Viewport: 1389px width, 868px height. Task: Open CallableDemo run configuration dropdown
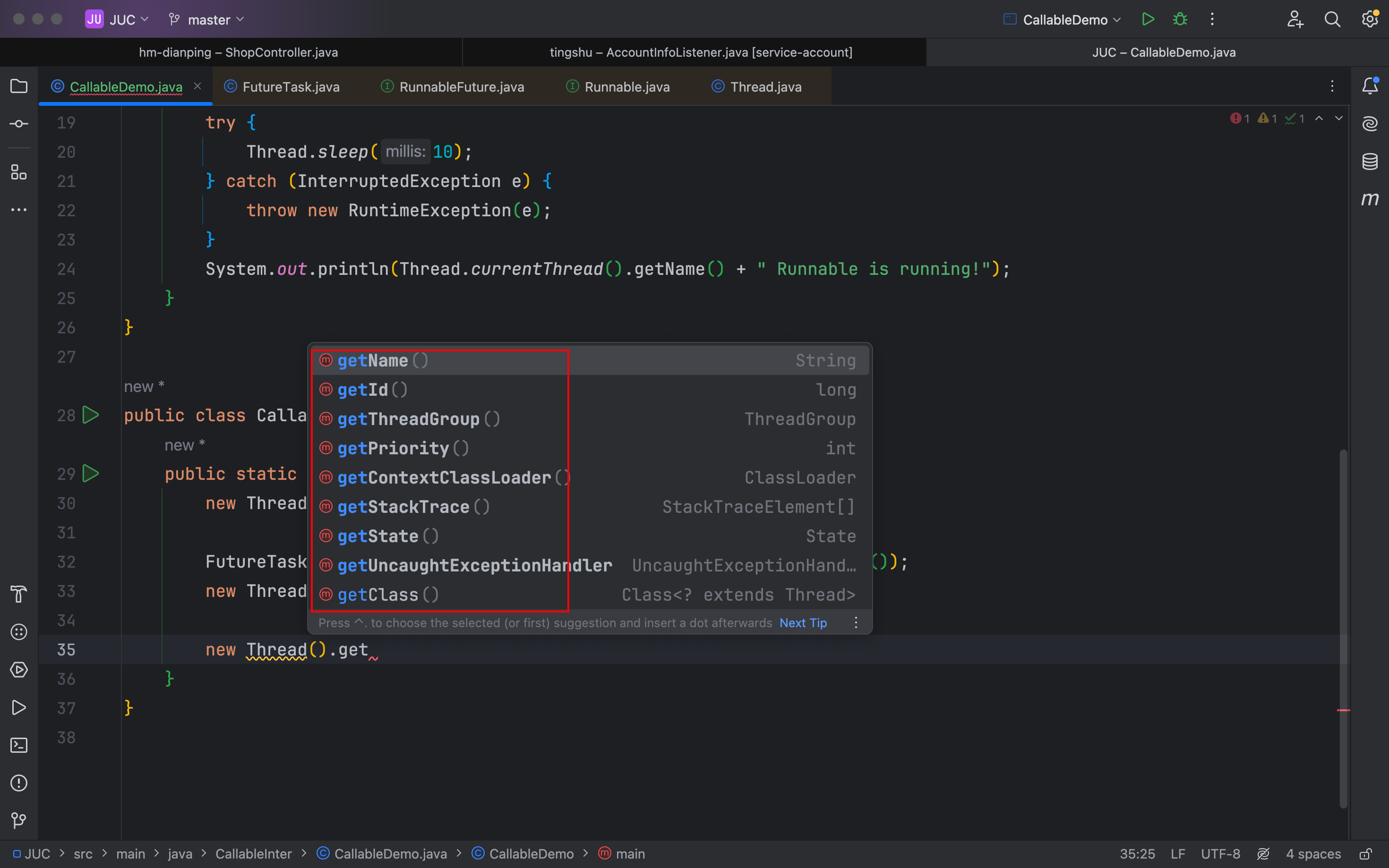click(1062, 19)
